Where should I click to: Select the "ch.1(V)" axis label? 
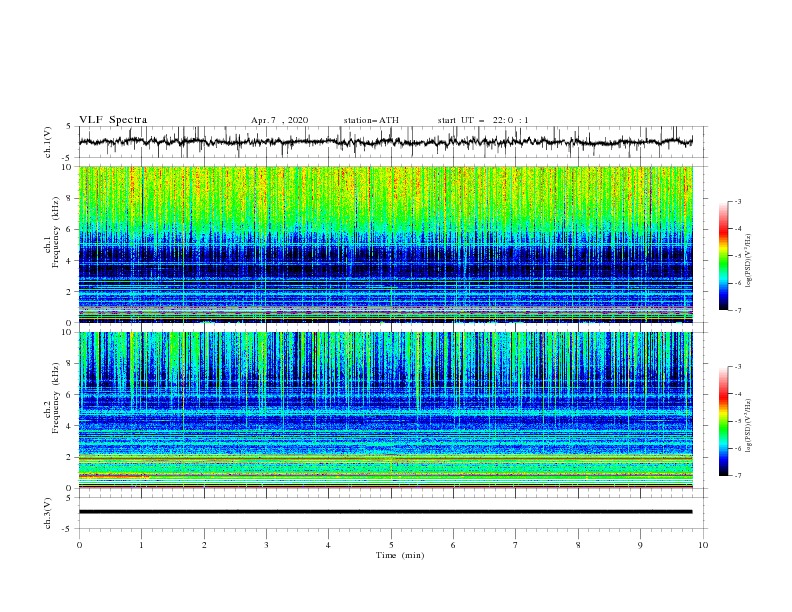48,142
